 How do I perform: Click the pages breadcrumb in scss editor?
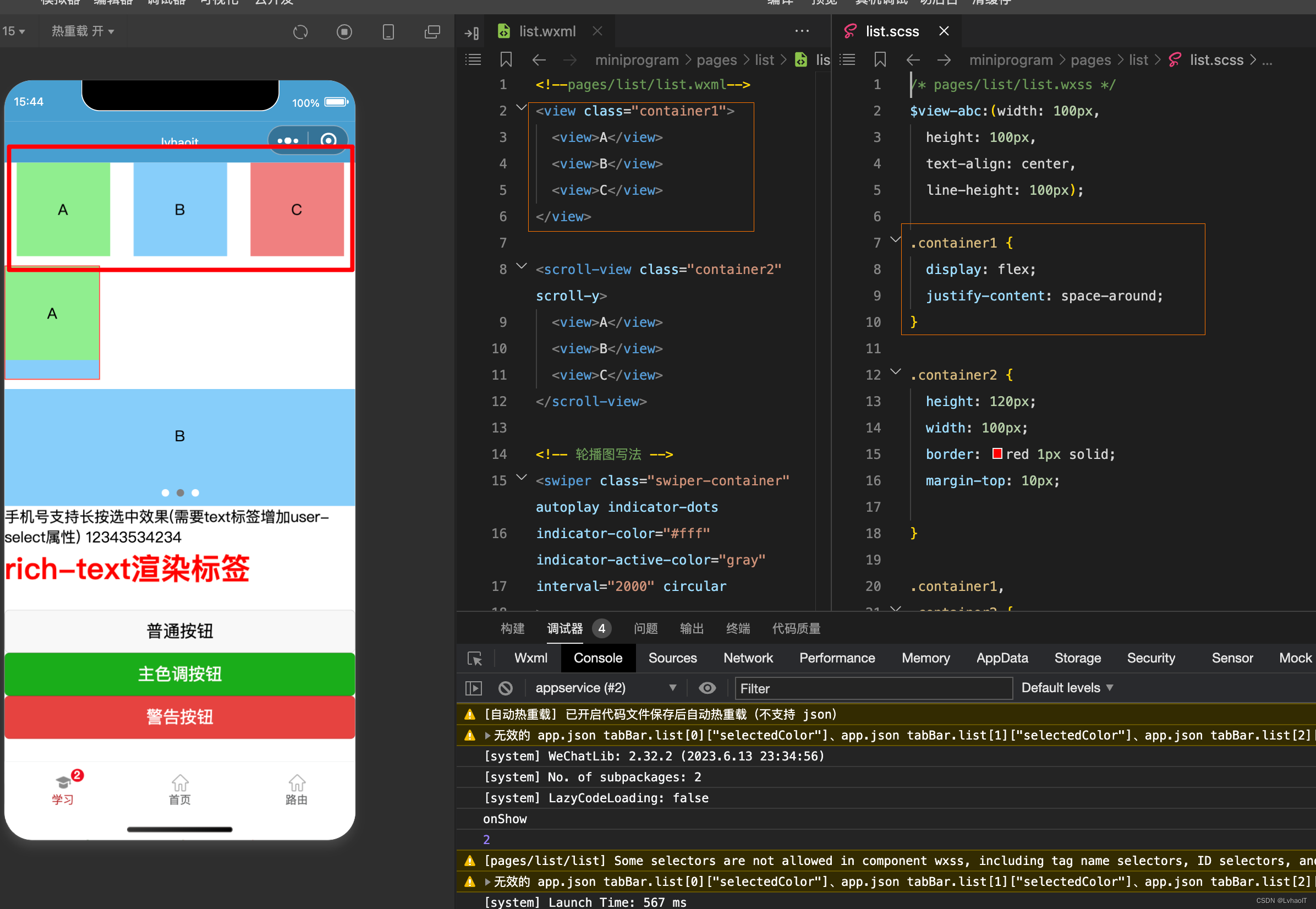pyautogui.click(x=1090, y=60)
